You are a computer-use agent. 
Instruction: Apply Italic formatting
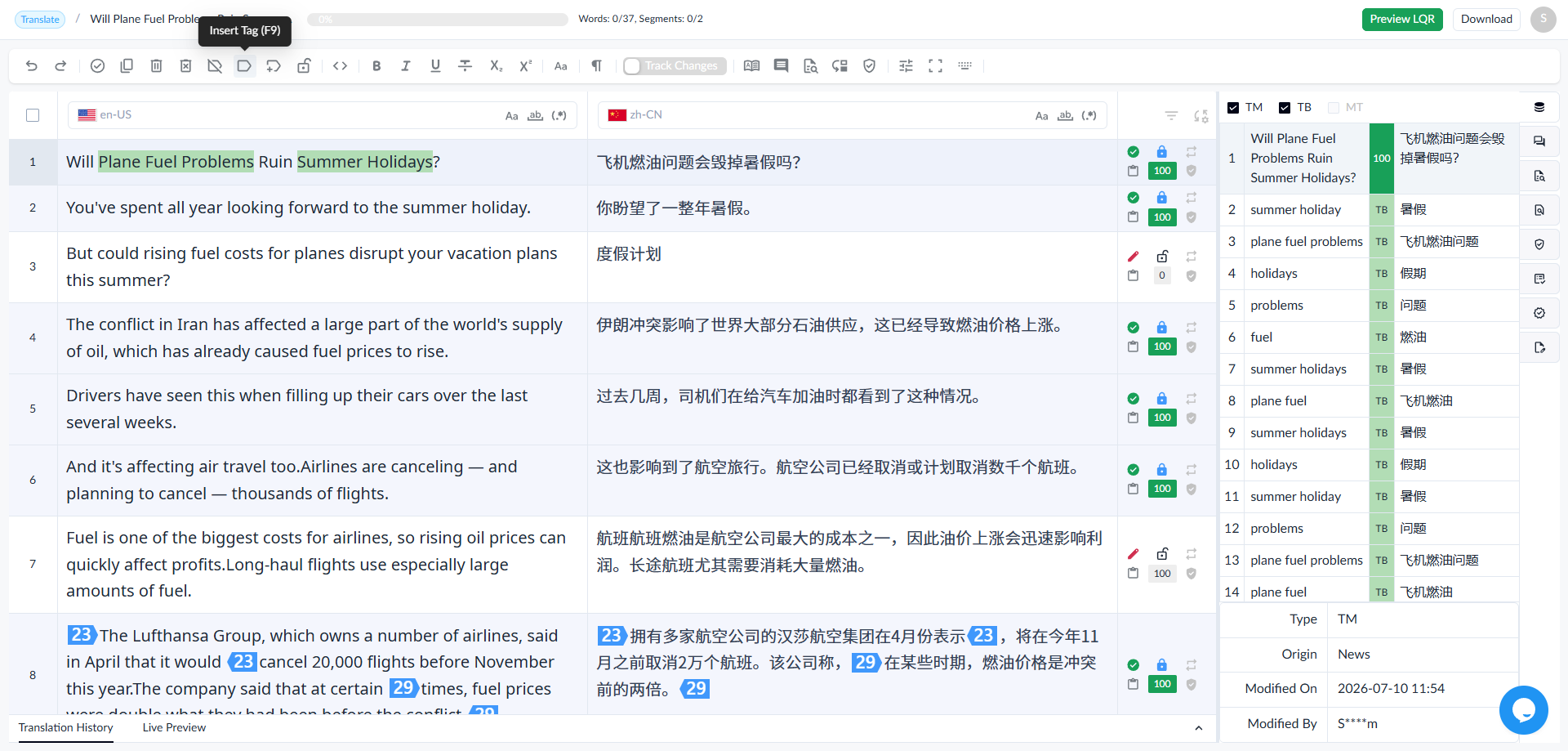click(406, 66)
